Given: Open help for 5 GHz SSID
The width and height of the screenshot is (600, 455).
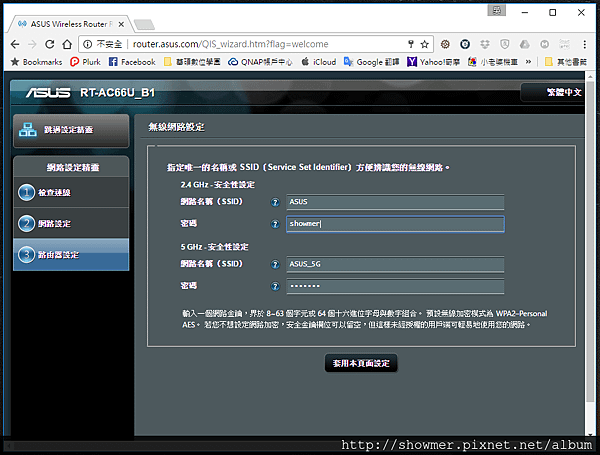Looking at the screenshot, I should pos(275,264).
